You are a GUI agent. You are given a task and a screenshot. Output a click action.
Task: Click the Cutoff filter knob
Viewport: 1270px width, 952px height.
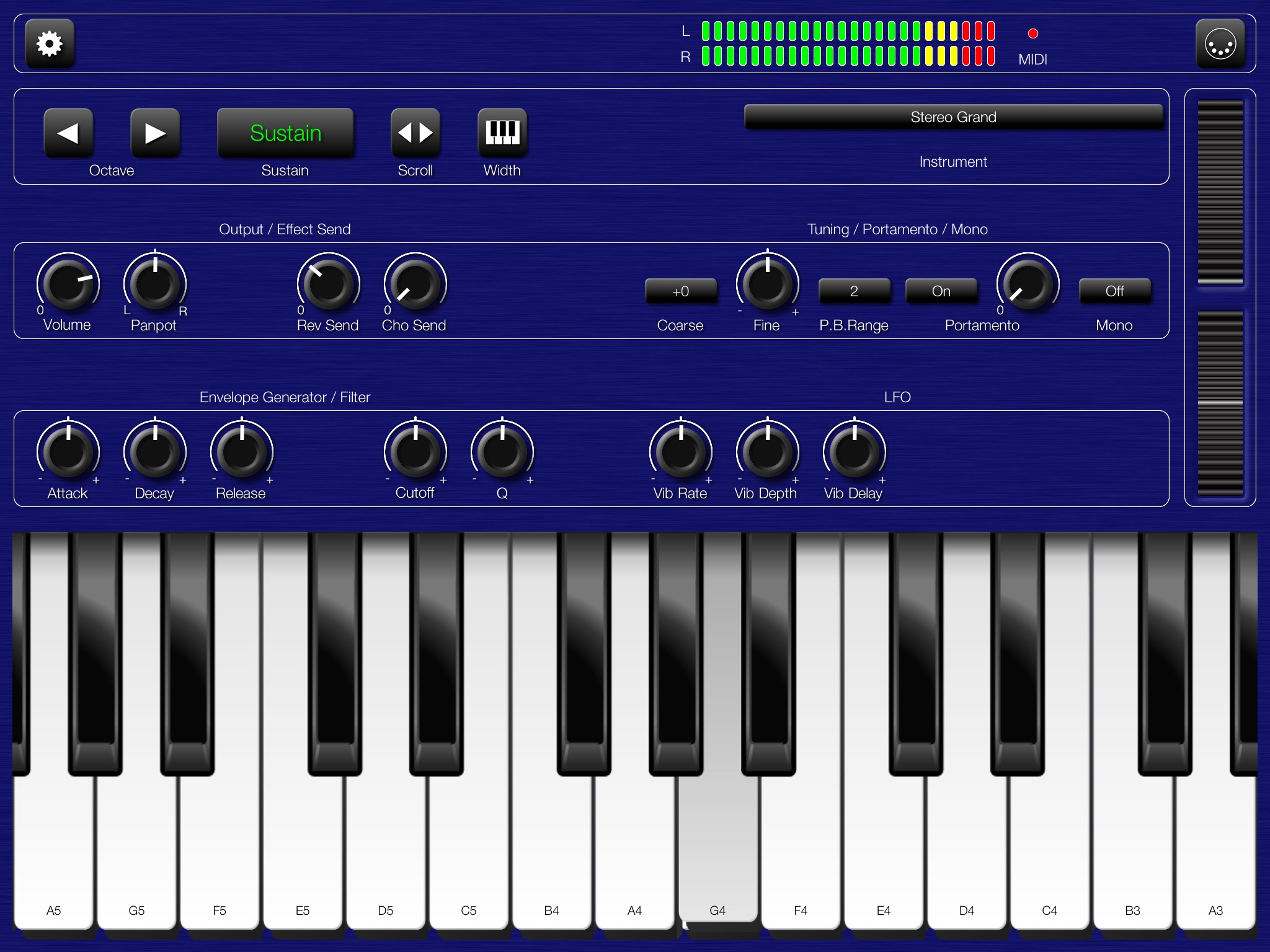point(415,452)
